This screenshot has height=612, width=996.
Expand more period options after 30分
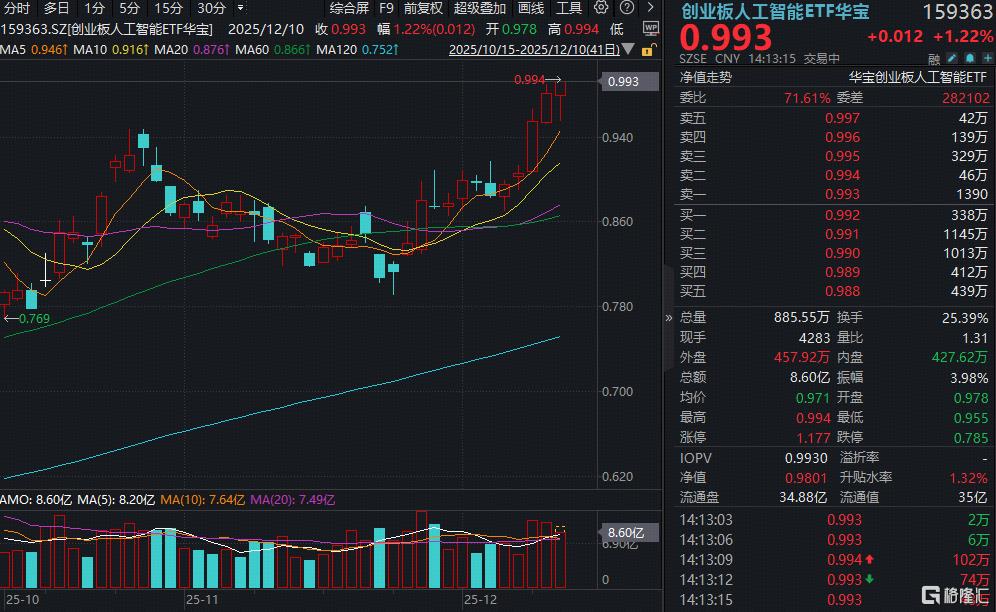click(x=238, y=8)
